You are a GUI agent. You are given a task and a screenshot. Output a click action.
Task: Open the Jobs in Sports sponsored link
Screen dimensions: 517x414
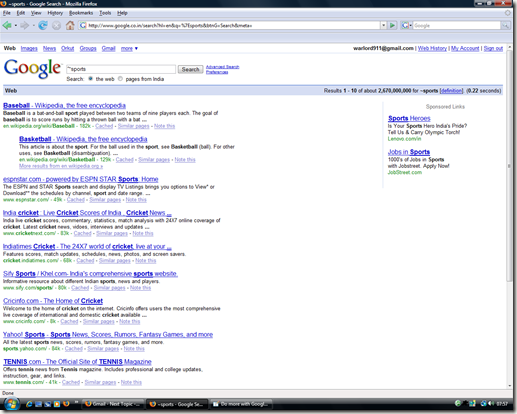pyautogui.click(x=409, y=152)
